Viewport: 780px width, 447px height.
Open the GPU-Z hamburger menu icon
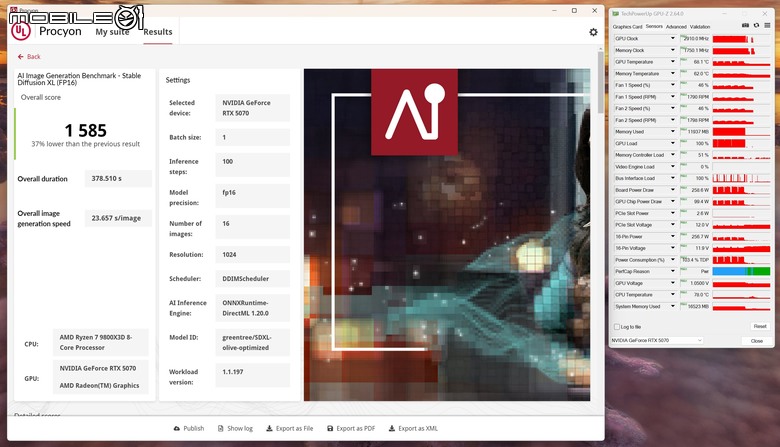tap(767, 25)
